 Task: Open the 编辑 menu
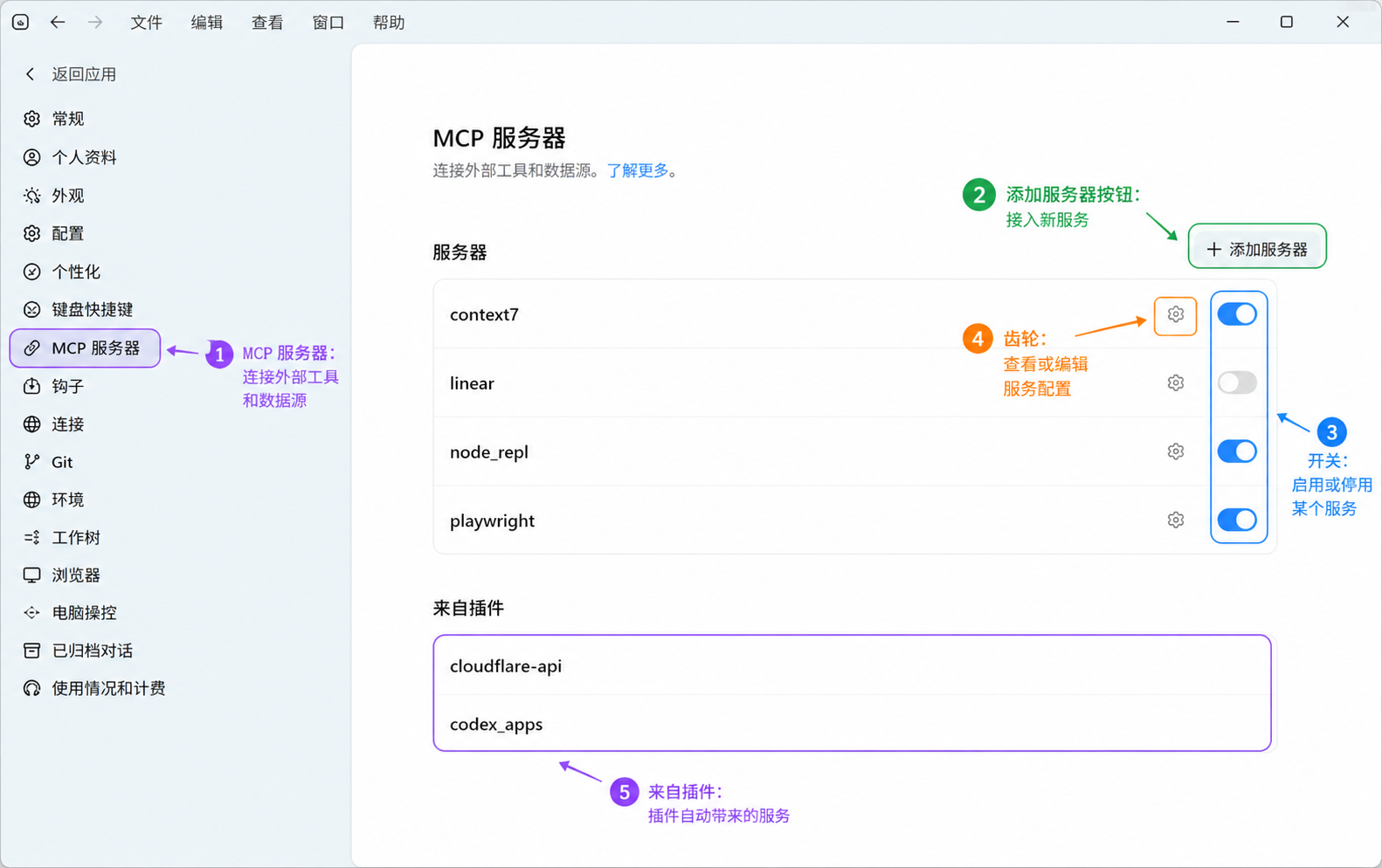pos(207,23)
